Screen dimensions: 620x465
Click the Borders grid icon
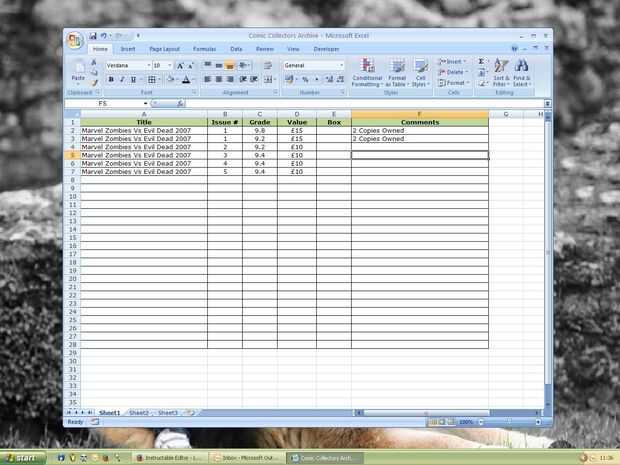[151, 79]
